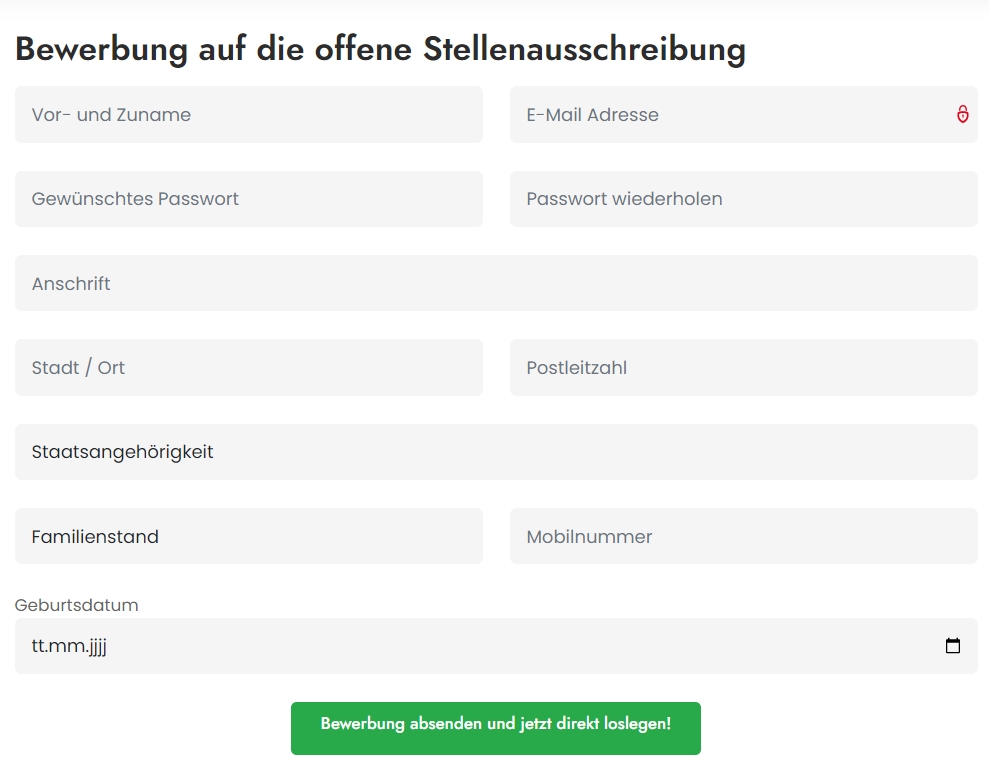Expand the Familienstand selection field
The image size is (989, 763).
(249, 536)
